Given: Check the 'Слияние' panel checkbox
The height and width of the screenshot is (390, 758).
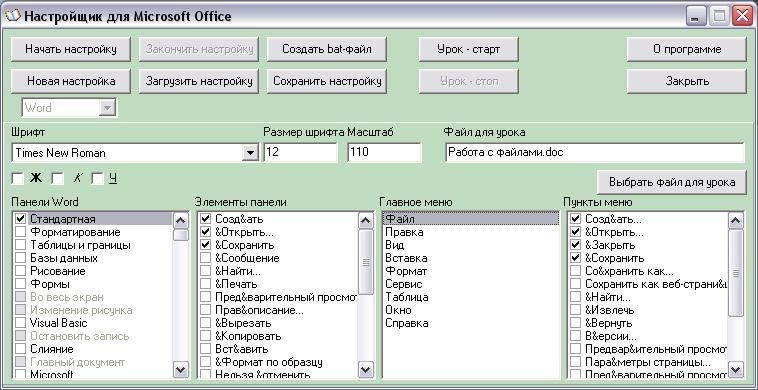Looking at the screenshot, I should [20, 349].
